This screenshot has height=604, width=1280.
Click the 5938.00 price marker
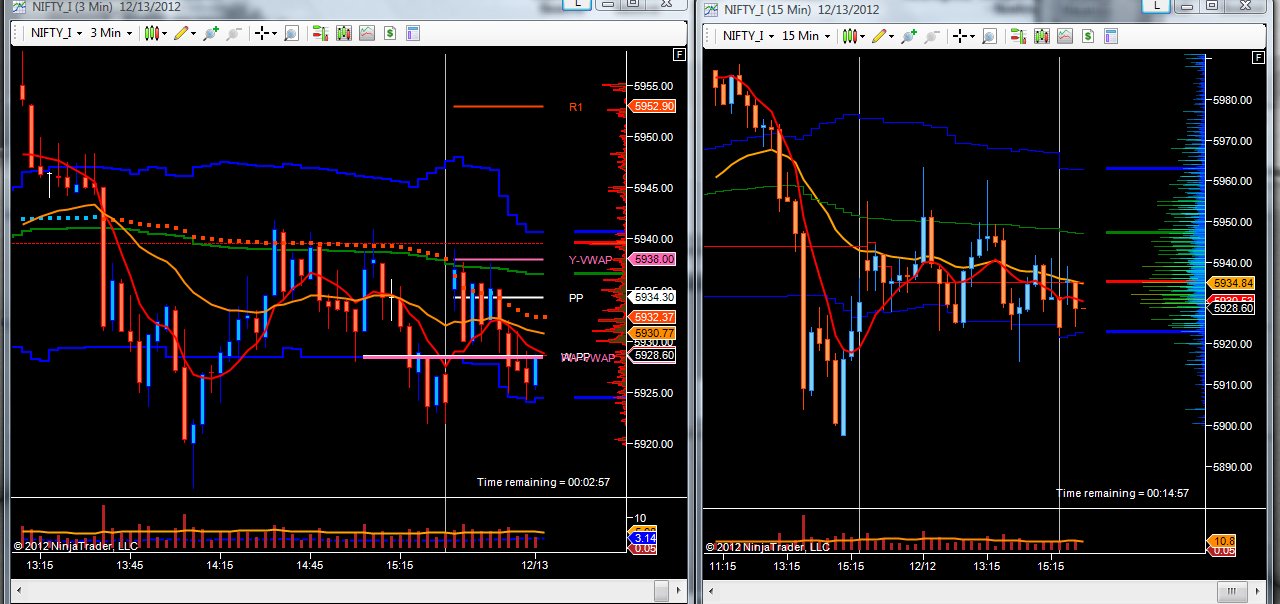point(652,259)
